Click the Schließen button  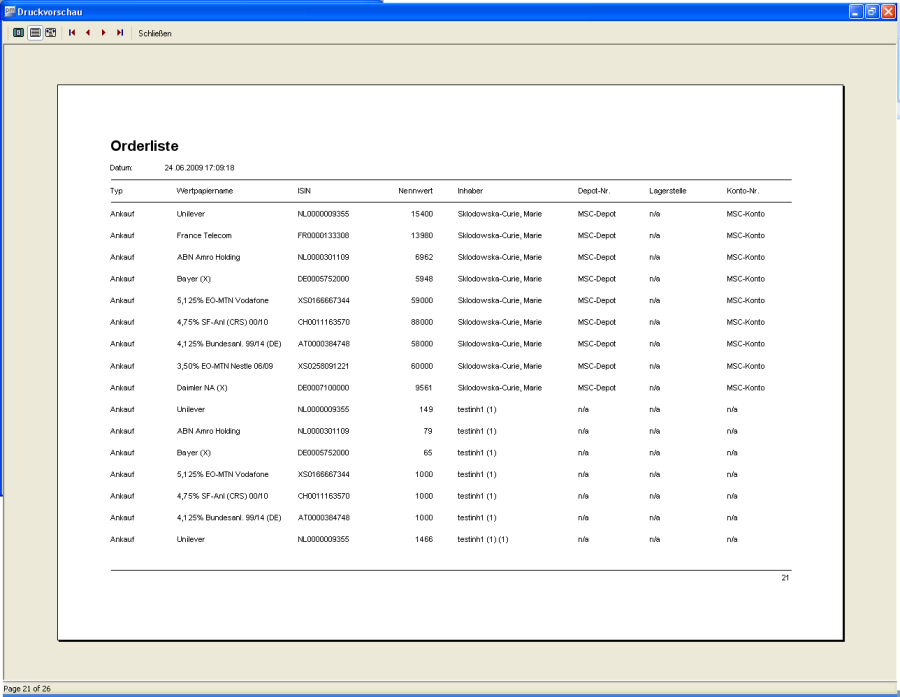[155, 33]
